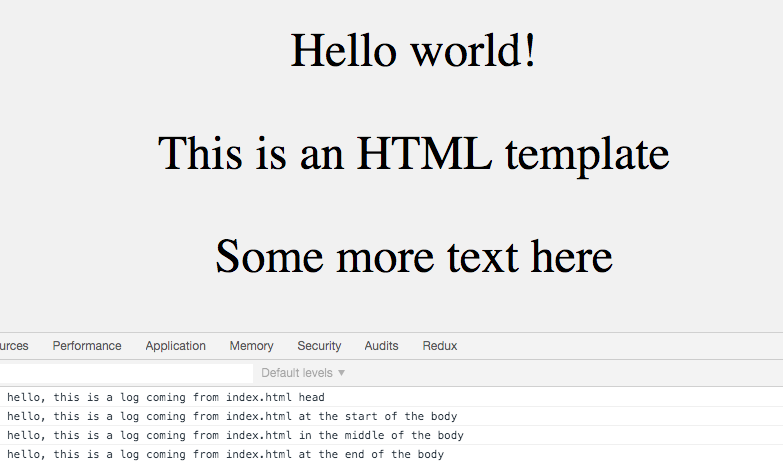This screenshot has height=461, width=783.
Task: Focus the console filter input field
Action: click(126, 373)
